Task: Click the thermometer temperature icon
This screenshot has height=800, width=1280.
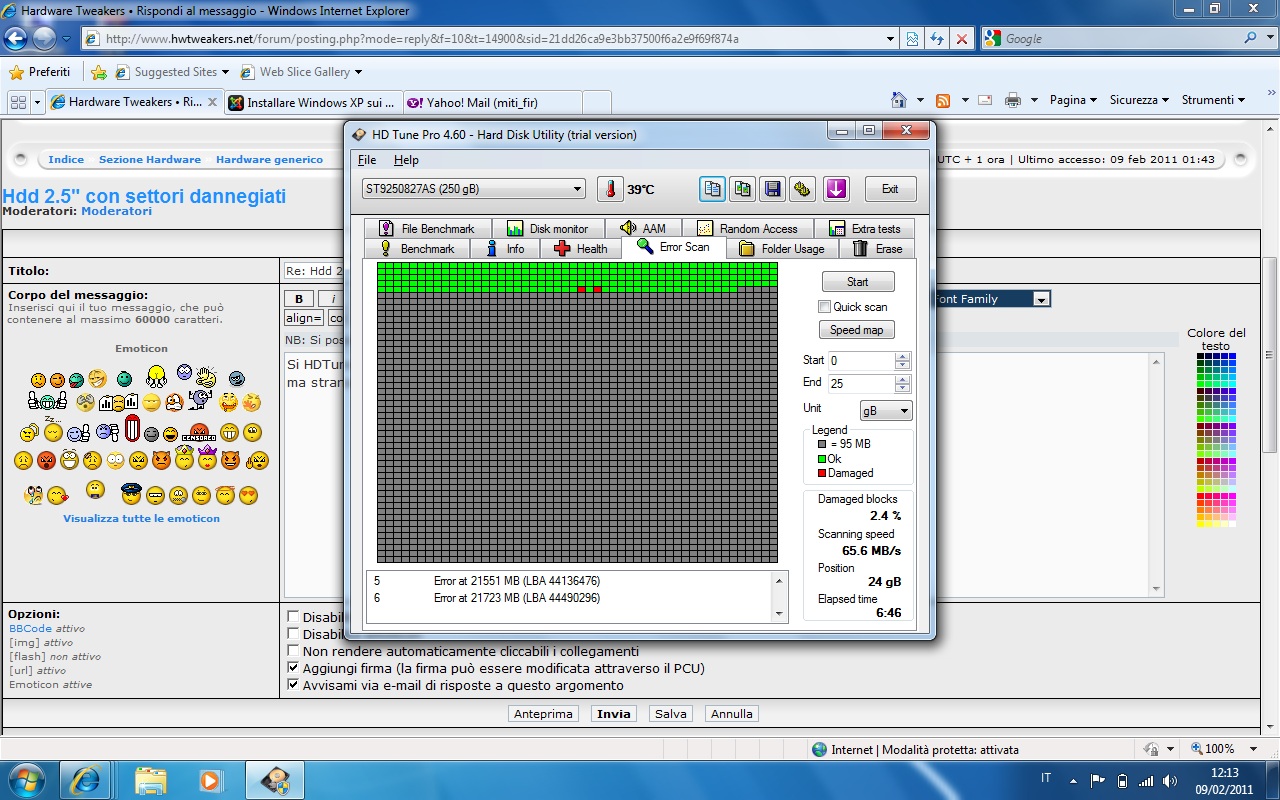Action: coord(609,189)
